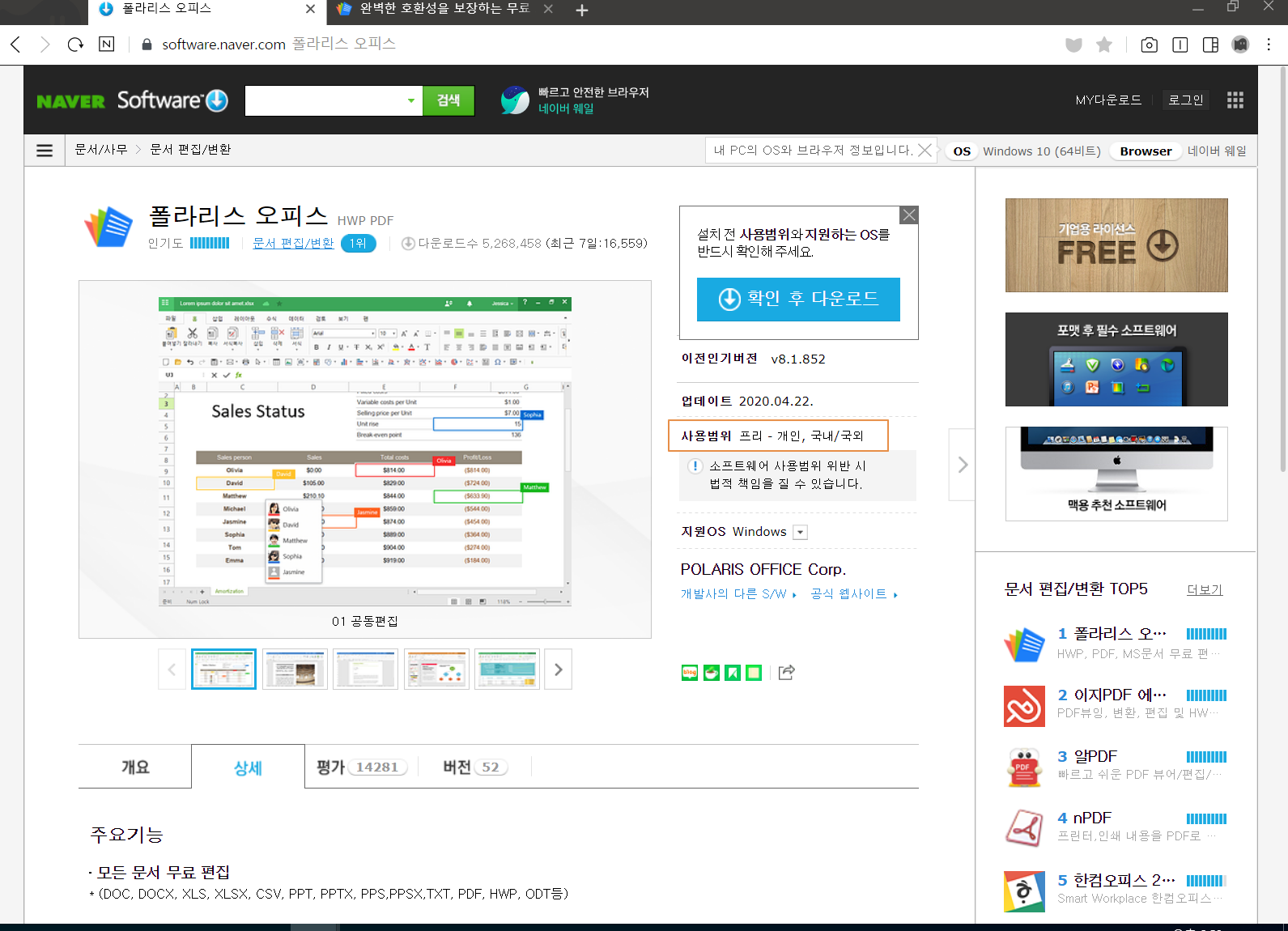Screen dimensions: 1288x931
Task: Switch to 완벽한 호환성을 보장하는 tab
Action: tap(444, 9)
